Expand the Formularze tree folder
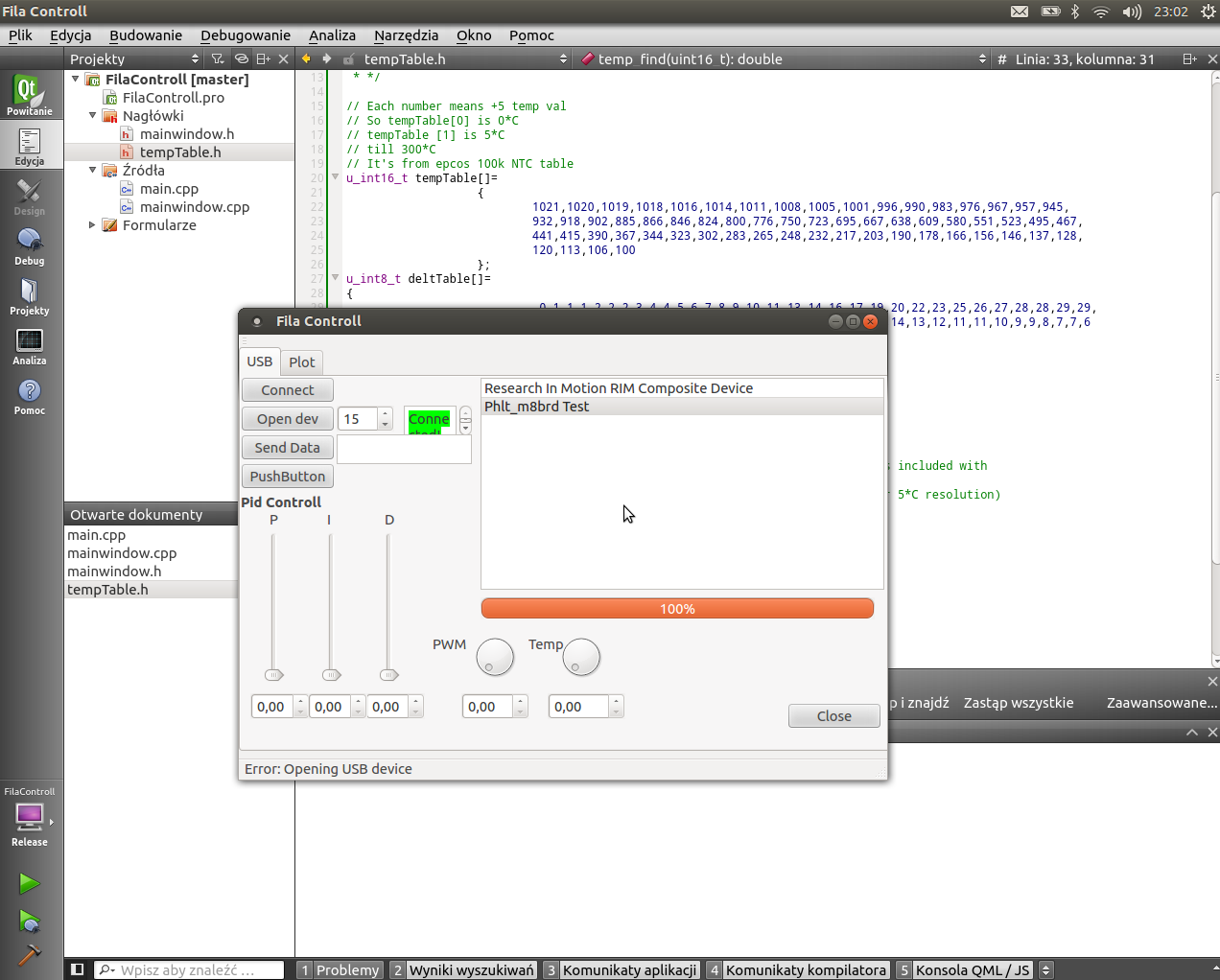Image resolution: width=1220 pixels, height=980 pixels. pyautogui.click(x=93, y=225)
